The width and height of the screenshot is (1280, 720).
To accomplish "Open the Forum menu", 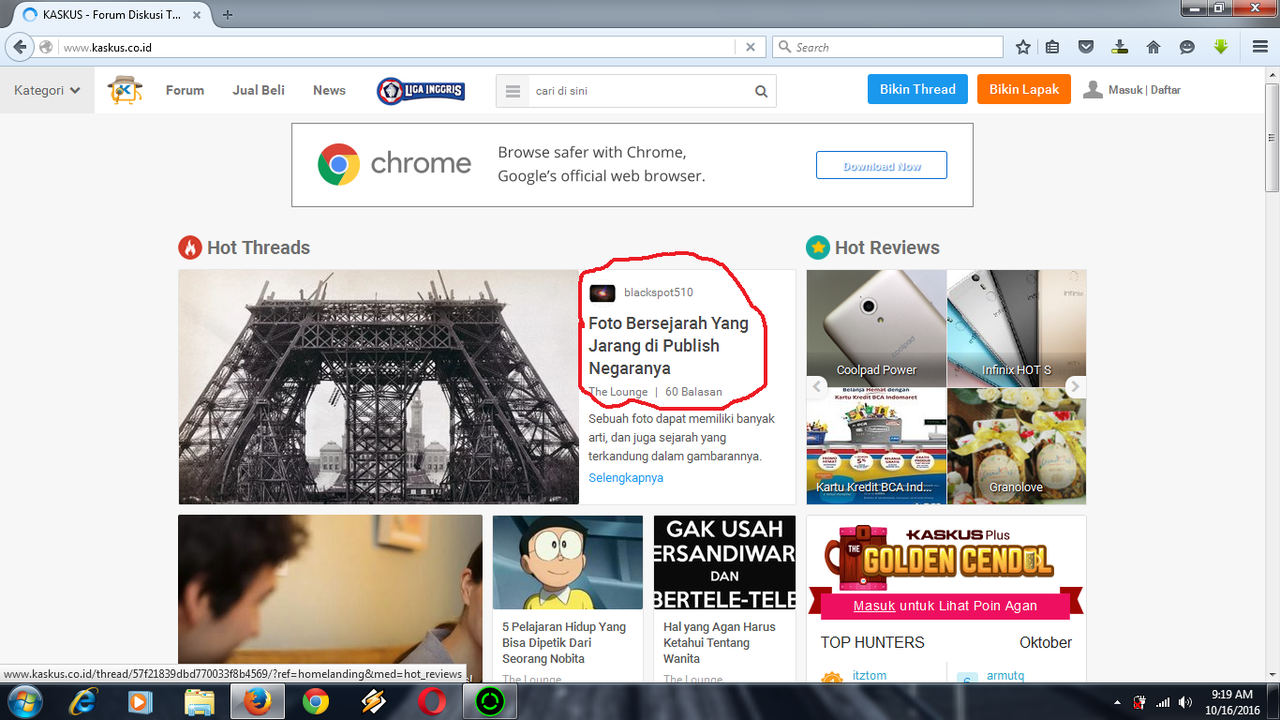I will [185, 90].
